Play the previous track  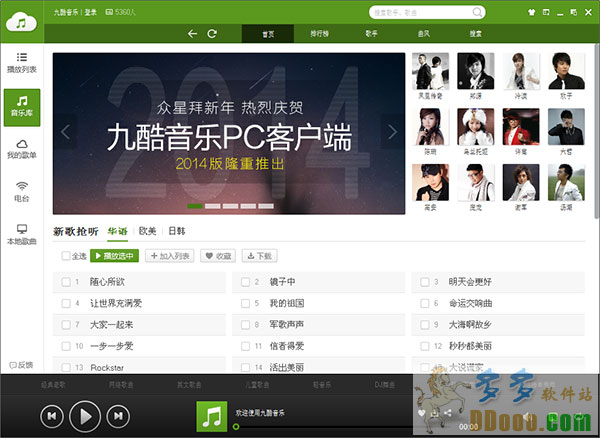click(52, 416)
